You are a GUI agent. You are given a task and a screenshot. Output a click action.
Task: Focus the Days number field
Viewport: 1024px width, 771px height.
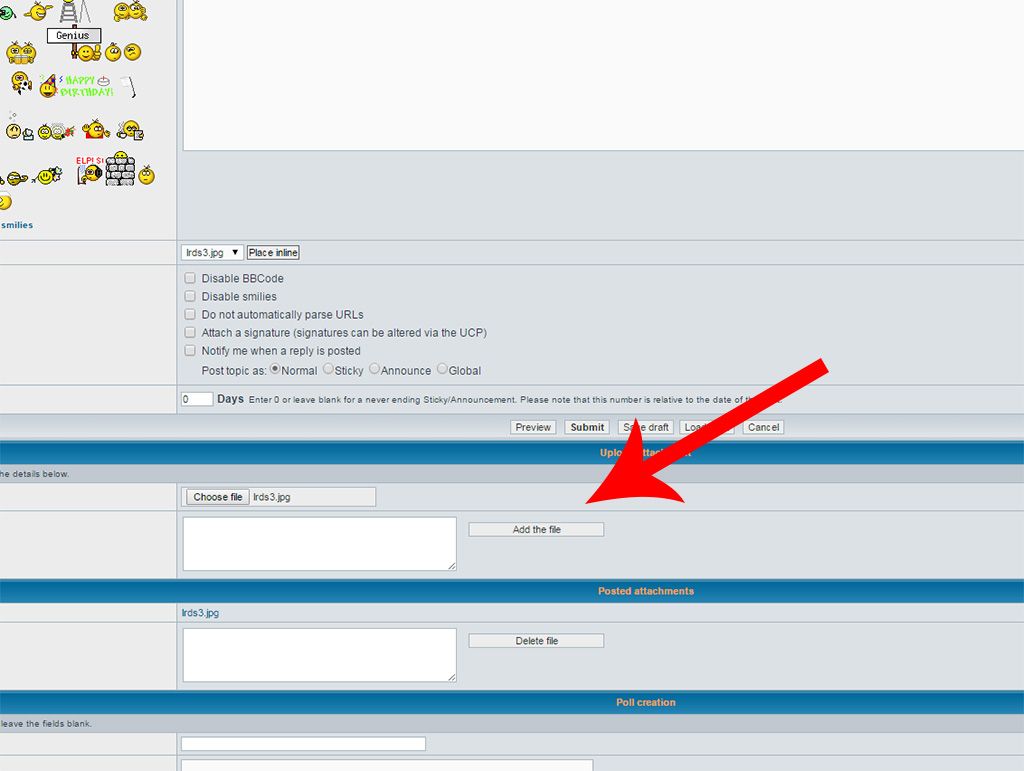coord(197,399)
